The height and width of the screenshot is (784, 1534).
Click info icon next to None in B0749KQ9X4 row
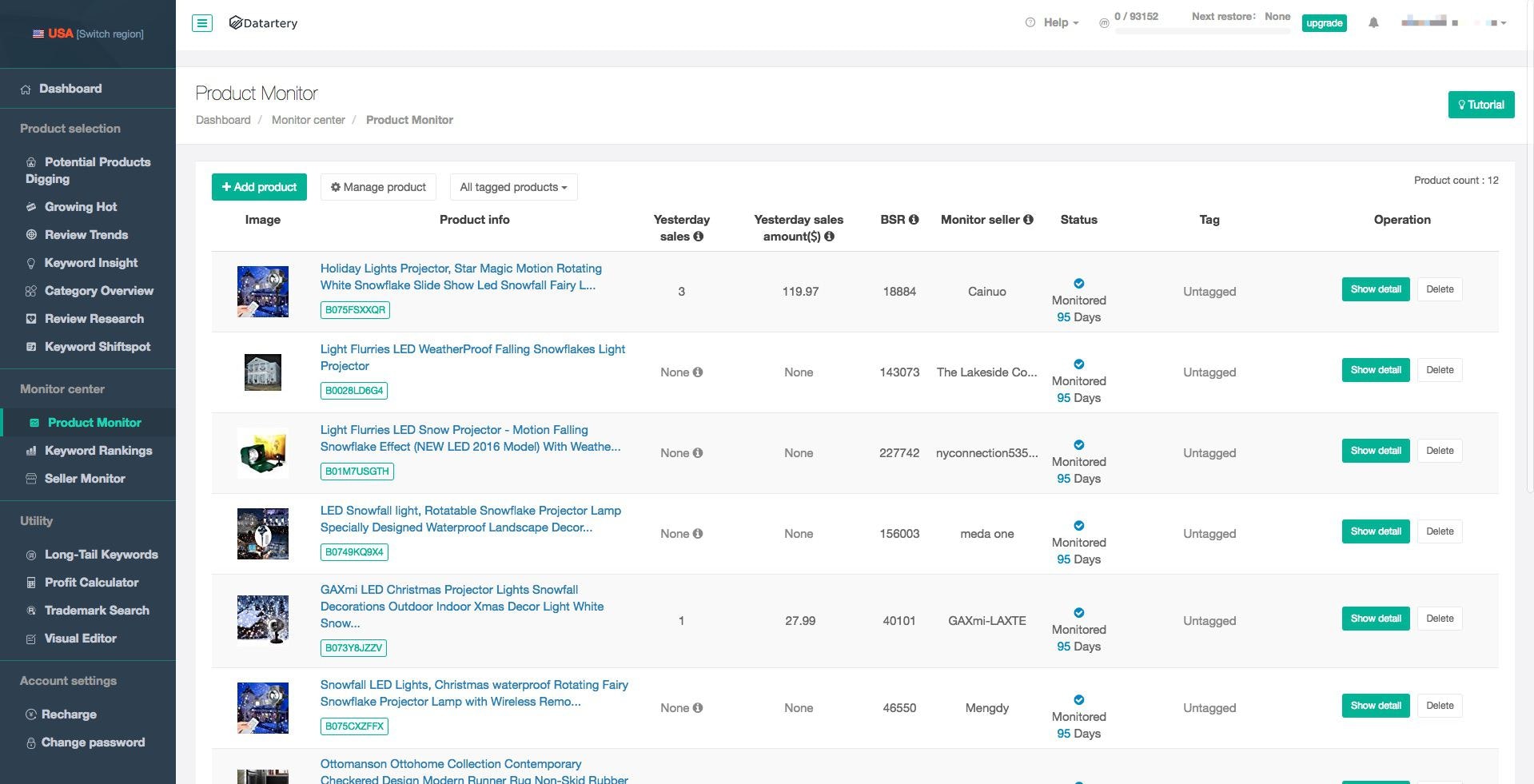[698, 534]
